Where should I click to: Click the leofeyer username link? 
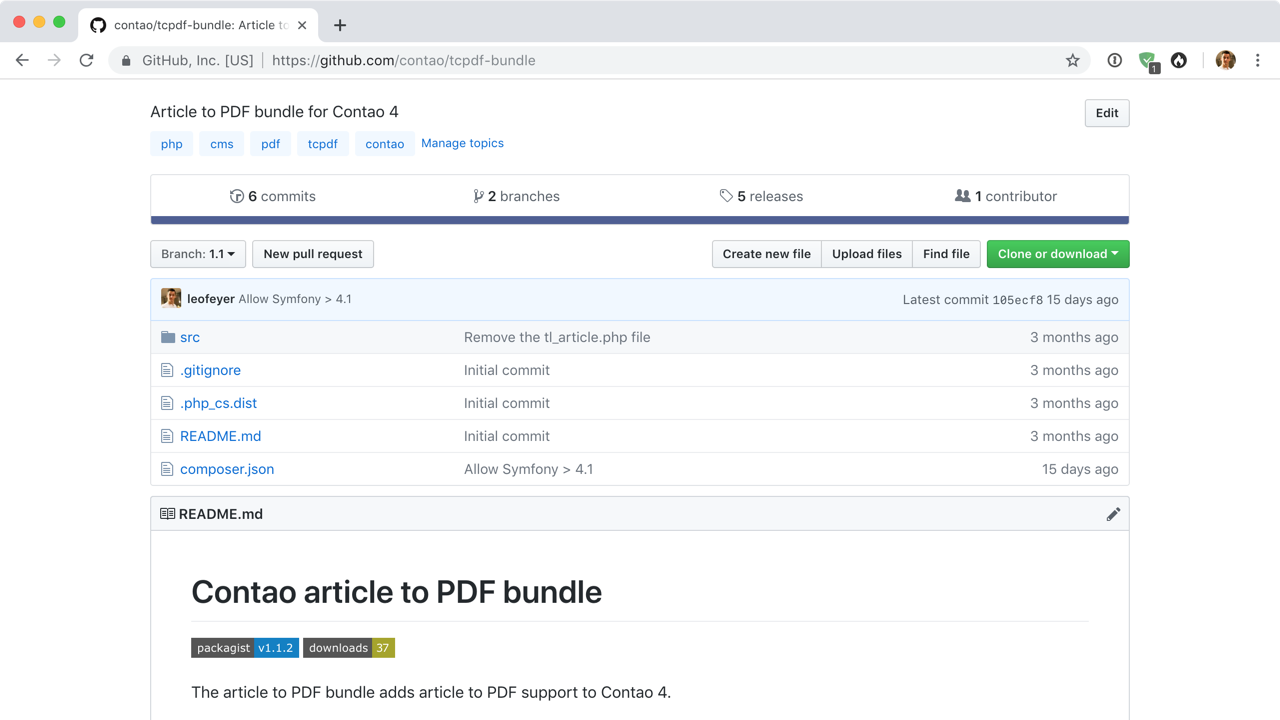tap(211, 299)
